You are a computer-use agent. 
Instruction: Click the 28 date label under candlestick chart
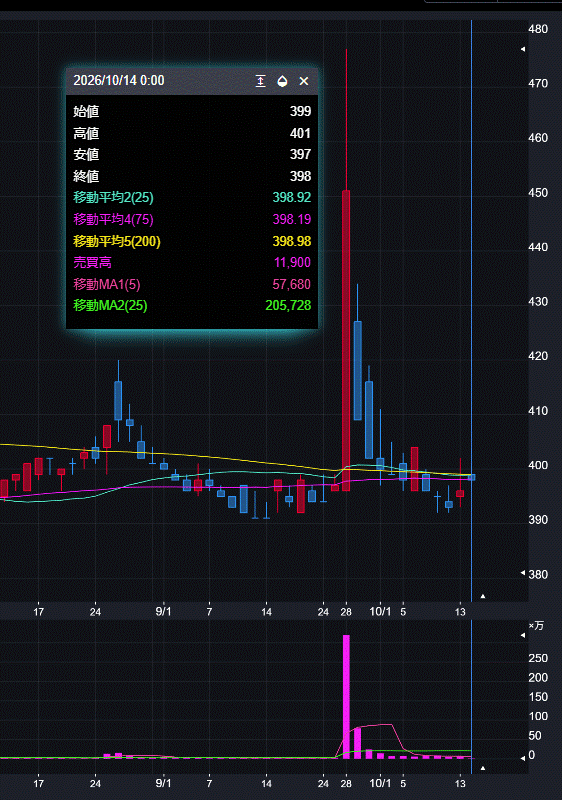click(x=346, y=612)
